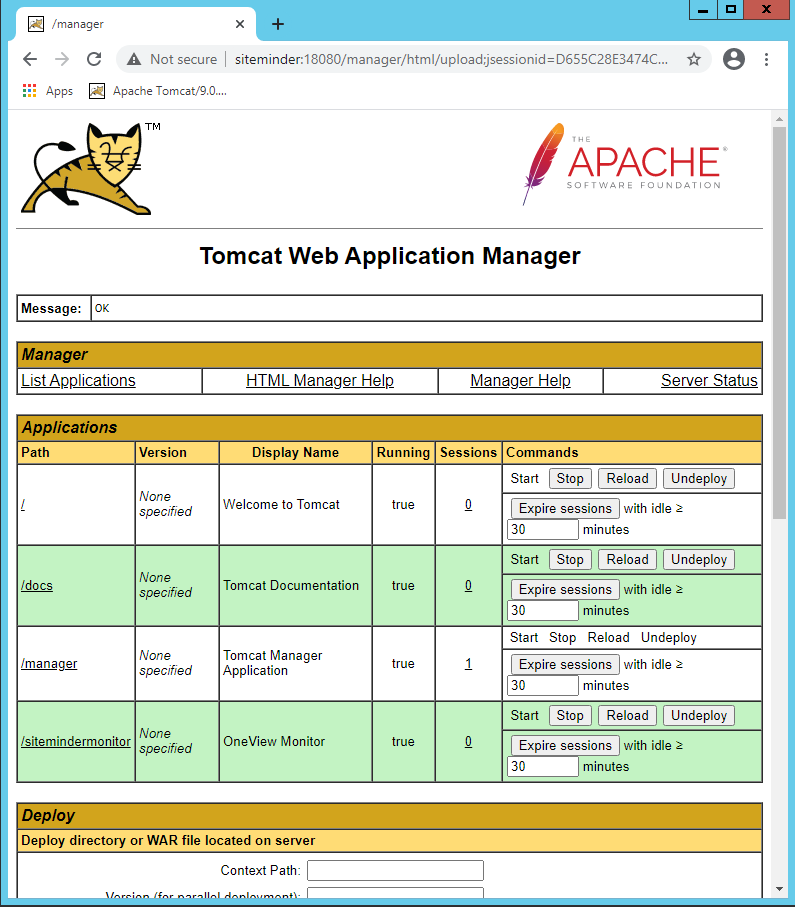Click the Deploy section header
This screenshot has width=795, height=907.
(x=389, y=816)
